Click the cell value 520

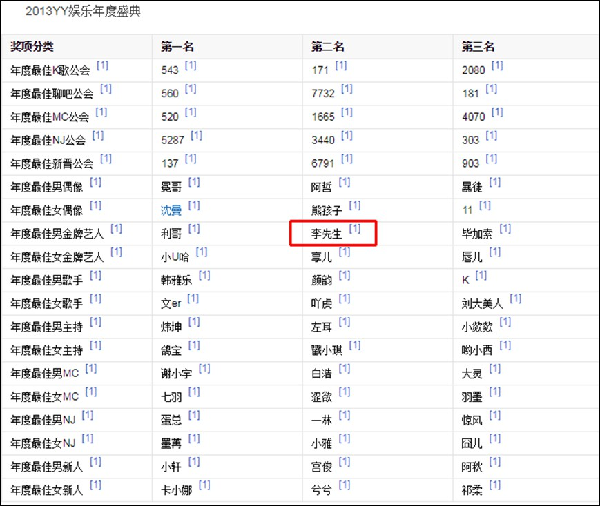[x=170, y=117]
